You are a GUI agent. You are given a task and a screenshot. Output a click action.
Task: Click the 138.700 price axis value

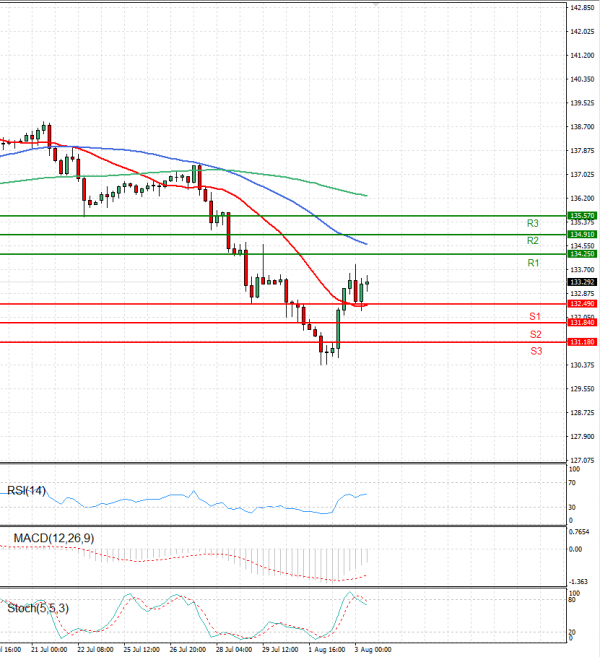click(582, 127)
